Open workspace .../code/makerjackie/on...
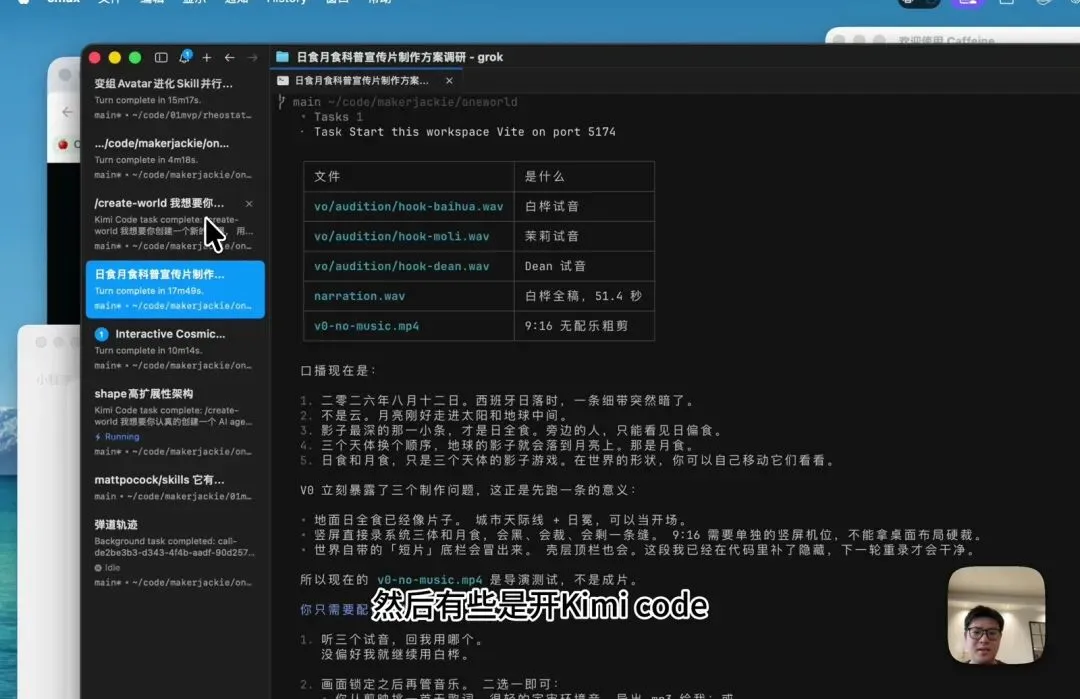This screenshot has width=1080, height=699. coord(174,158)
